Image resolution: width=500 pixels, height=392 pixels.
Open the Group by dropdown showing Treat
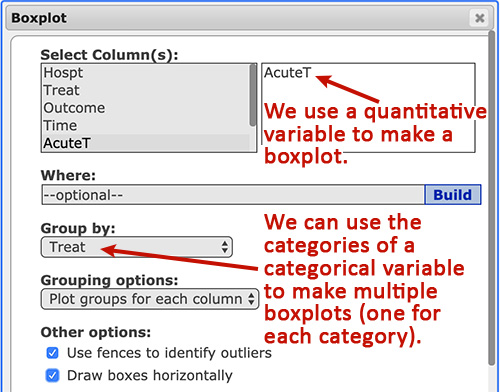pyautogui.click(x=137, y=247)
